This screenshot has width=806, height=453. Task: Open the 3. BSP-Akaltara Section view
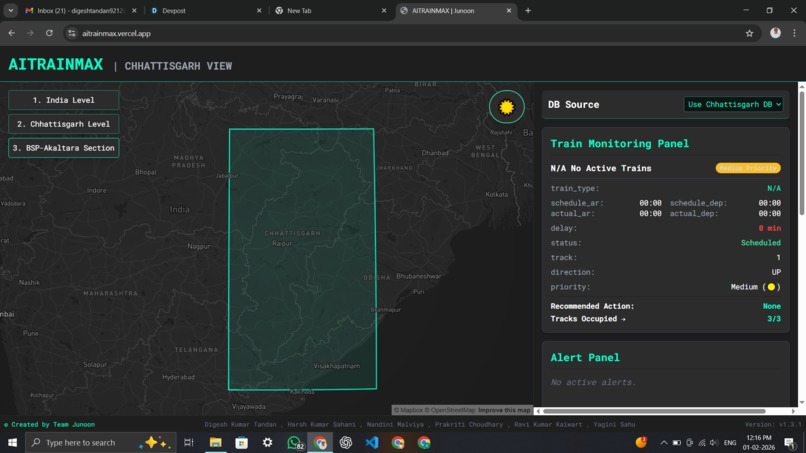64,148
